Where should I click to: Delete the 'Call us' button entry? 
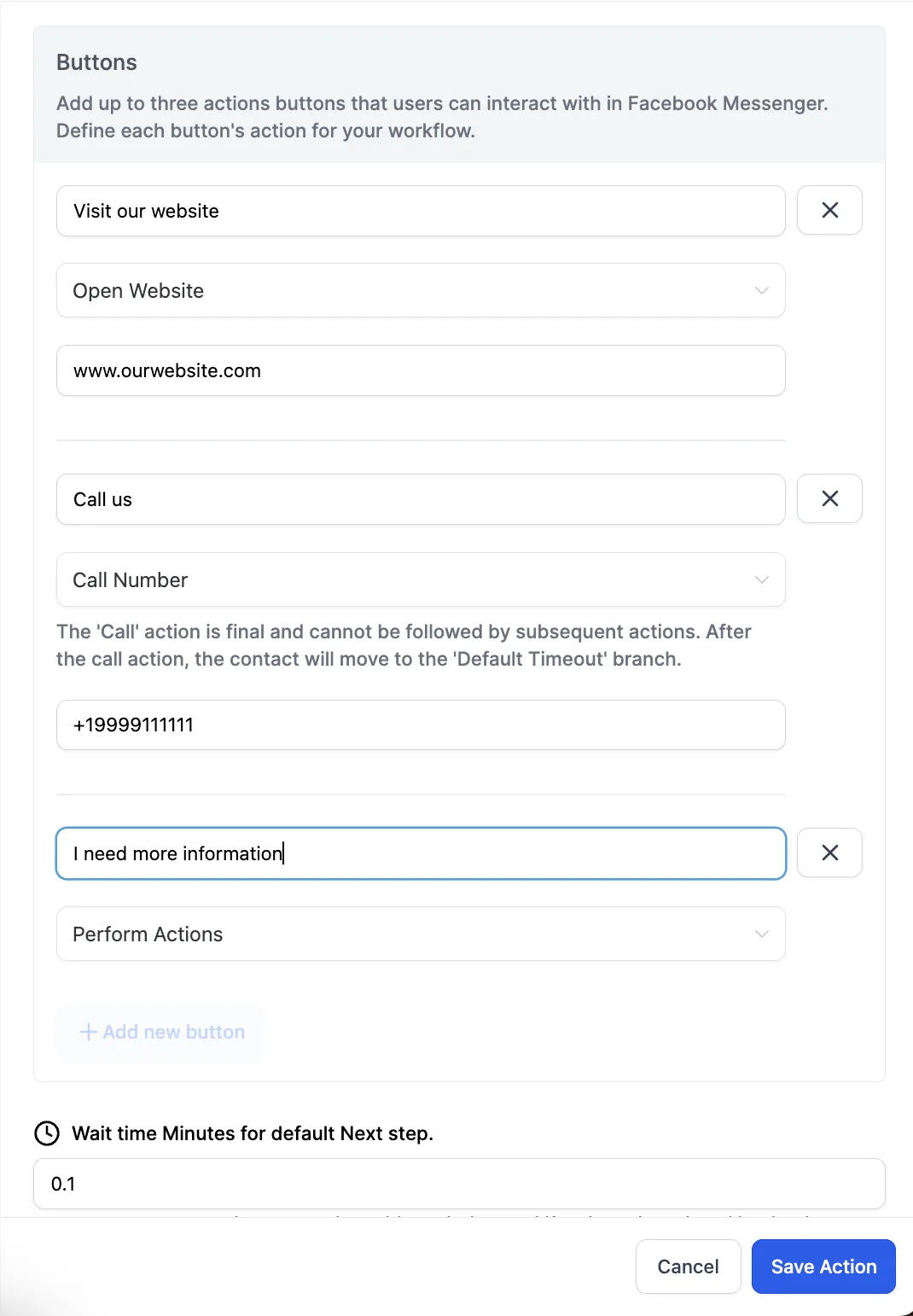coord(829,498)
